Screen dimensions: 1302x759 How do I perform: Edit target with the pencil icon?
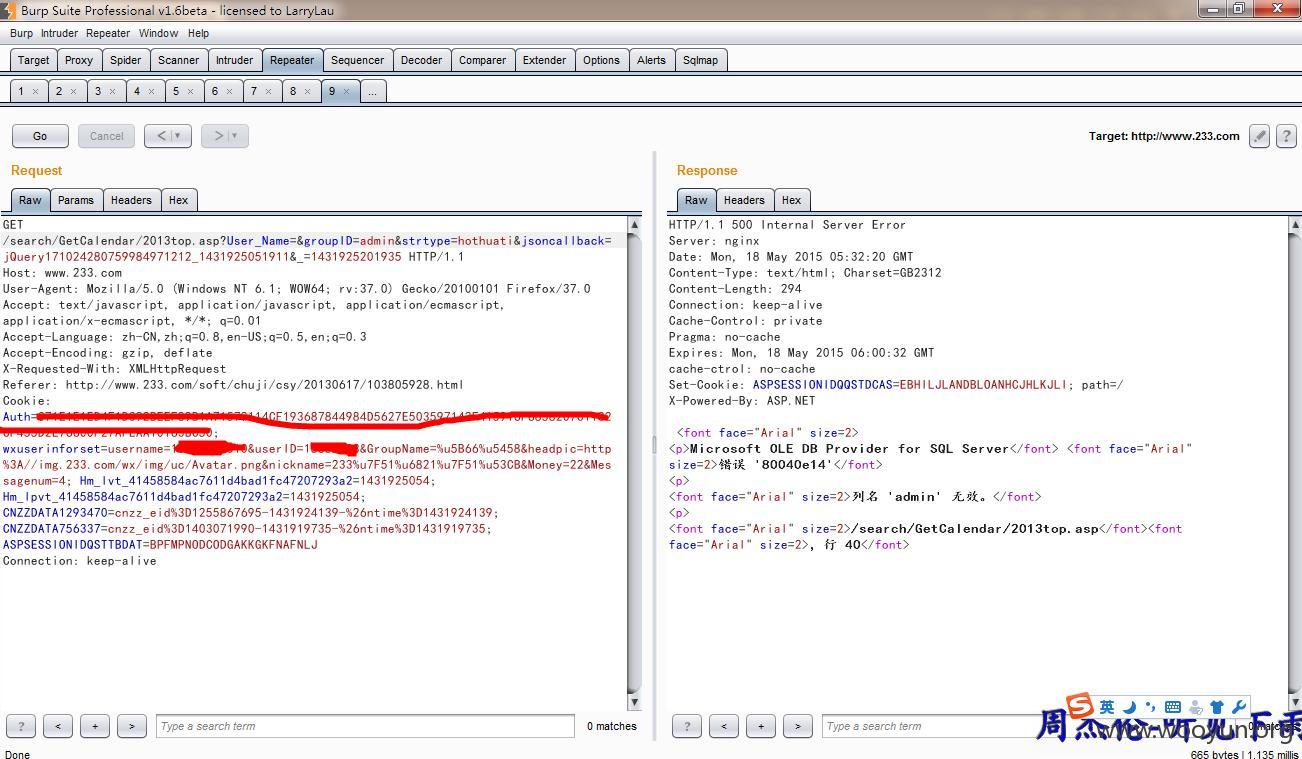click(1260, 136)
